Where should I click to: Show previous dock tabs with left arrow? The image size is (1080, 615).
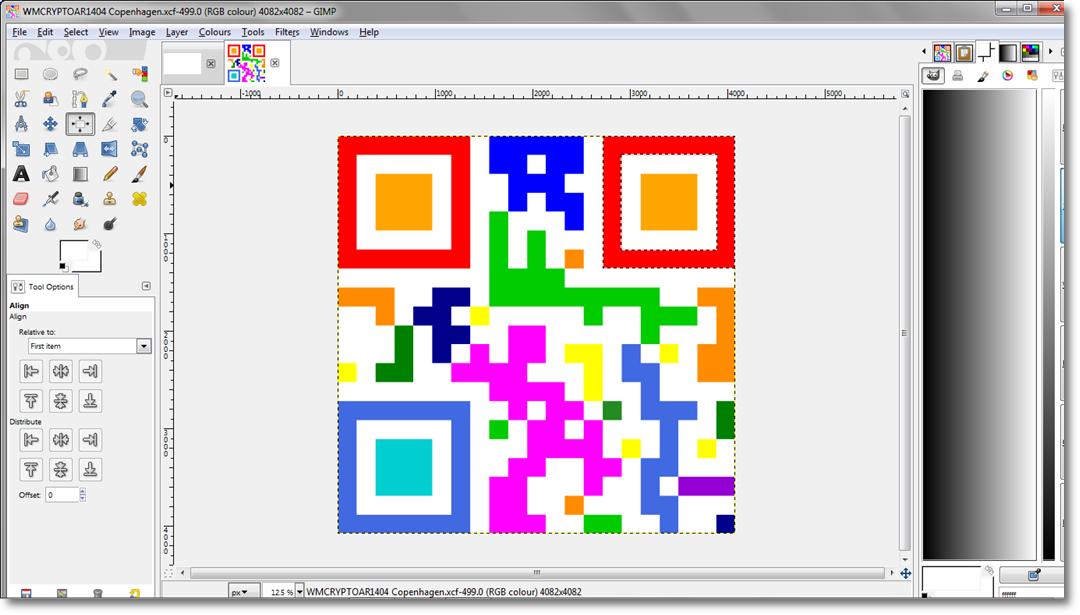point(924,52)
